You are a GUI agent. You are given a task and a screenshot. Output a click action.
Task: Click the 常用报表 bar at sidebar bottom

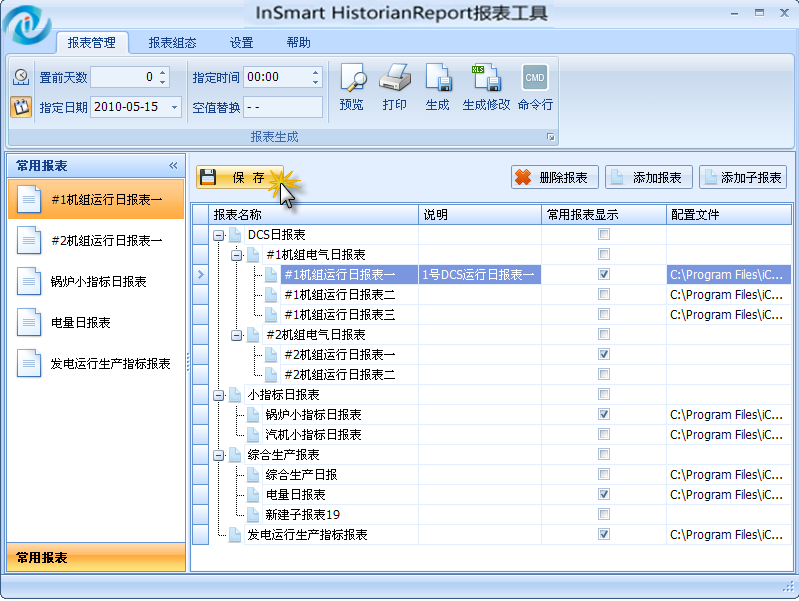pos(96,557)
